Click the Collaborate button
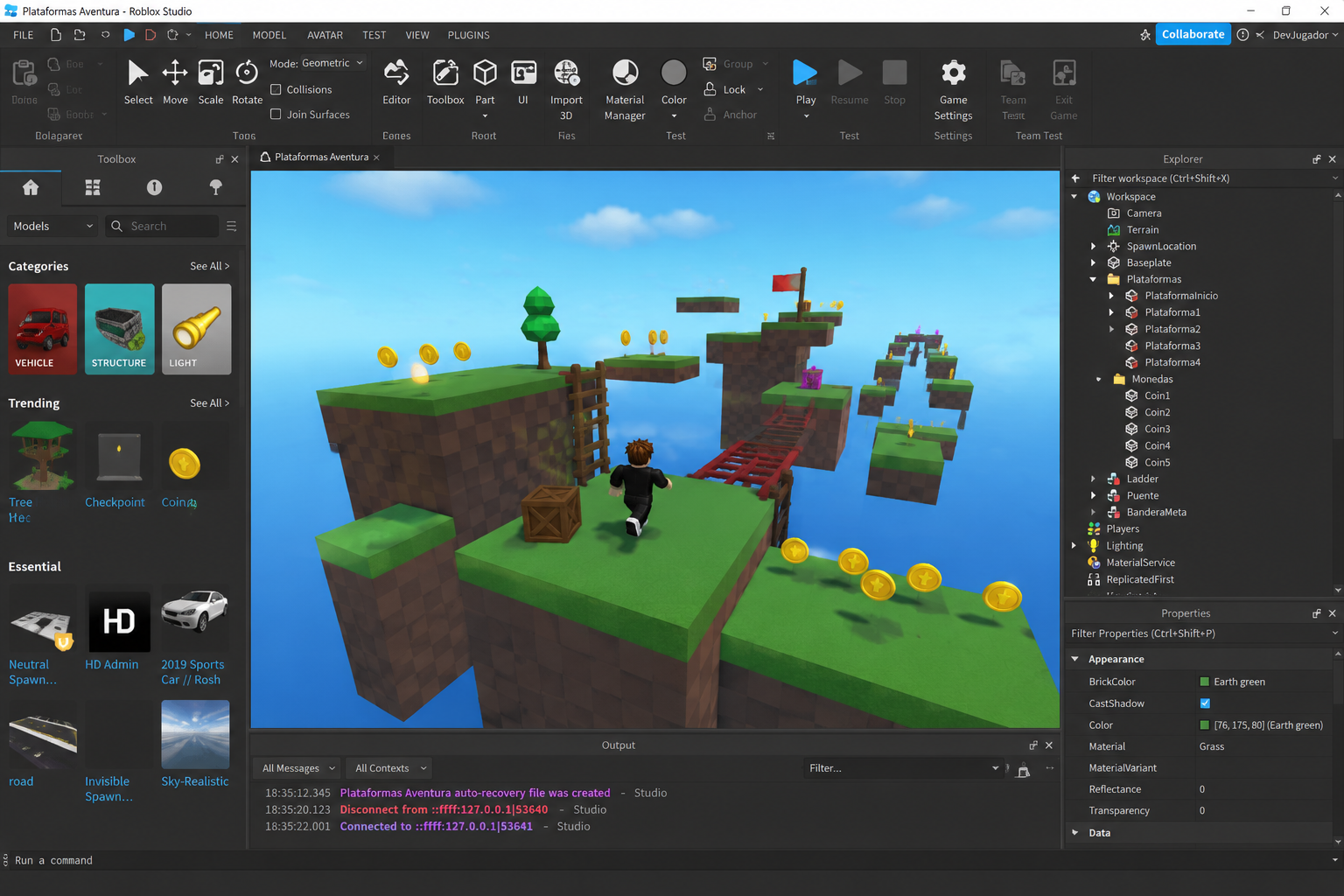The height and width of the screenshot is (896, 1344). pyautogui.click(x=1193, y=34)
